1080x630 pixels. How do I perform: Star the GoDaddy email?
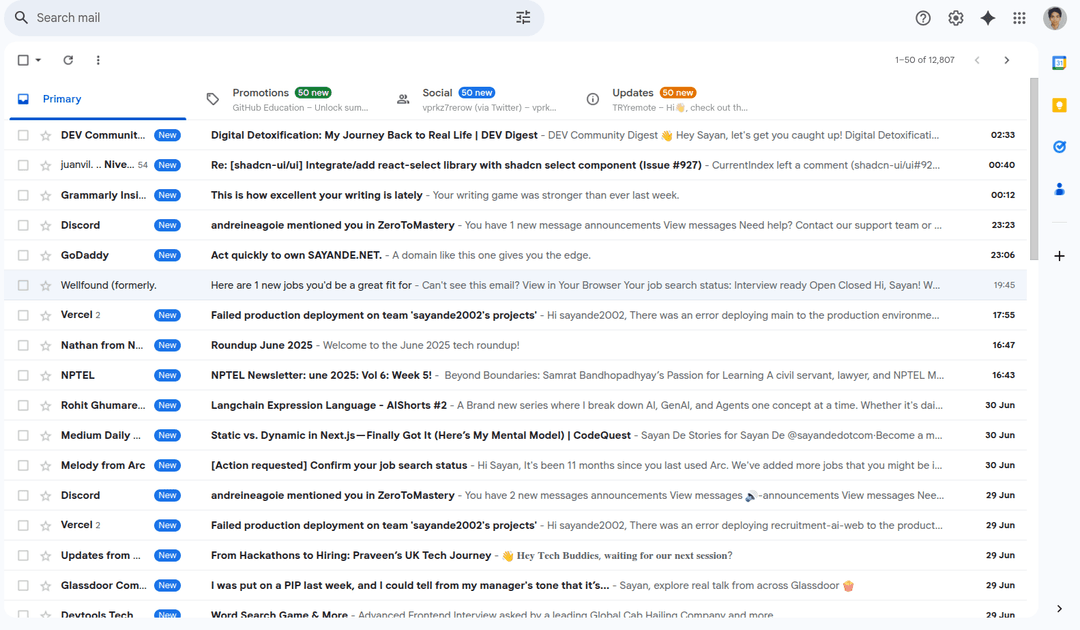tap(46, 255)
